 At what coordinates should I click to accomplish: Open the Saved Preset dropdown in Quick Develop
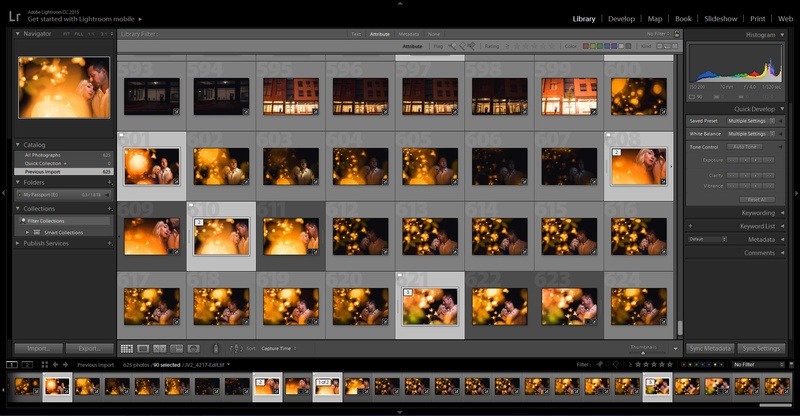click(x=752, y=121)
